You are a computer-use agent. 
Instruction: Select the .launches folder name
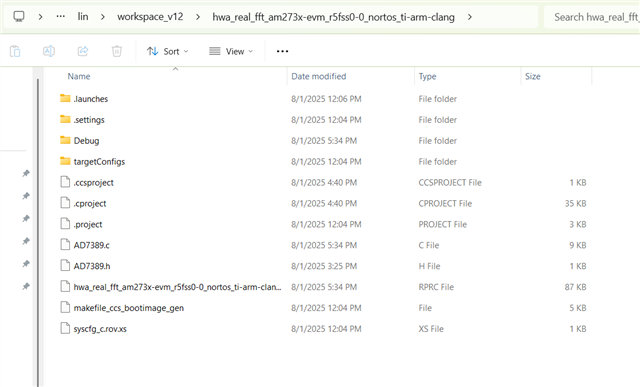pyautogui.click(x=91, y=99)
